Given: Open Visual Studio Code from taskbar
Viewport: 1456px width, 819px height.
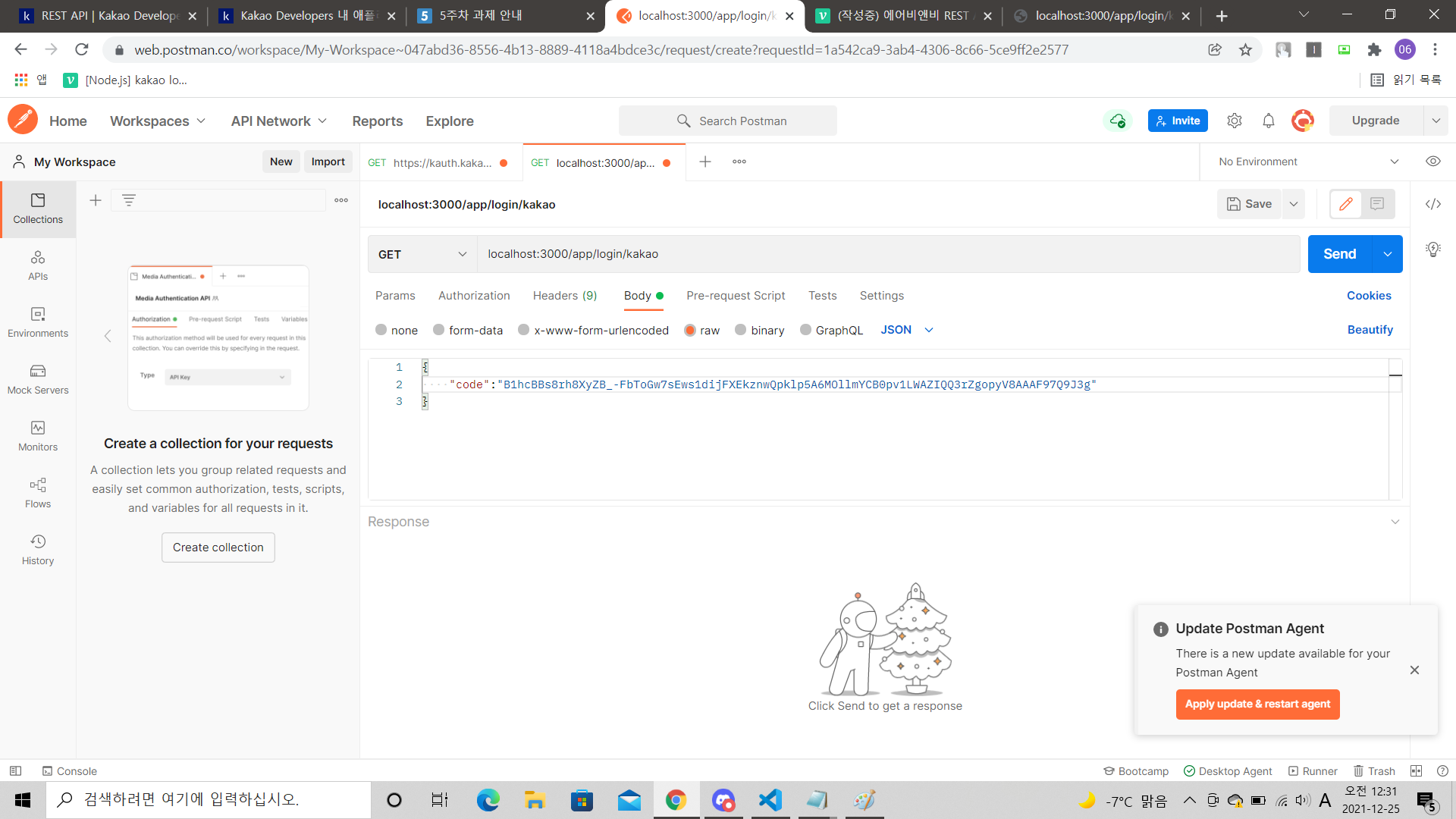Looking at the screenshot, I should click(770, 800).
